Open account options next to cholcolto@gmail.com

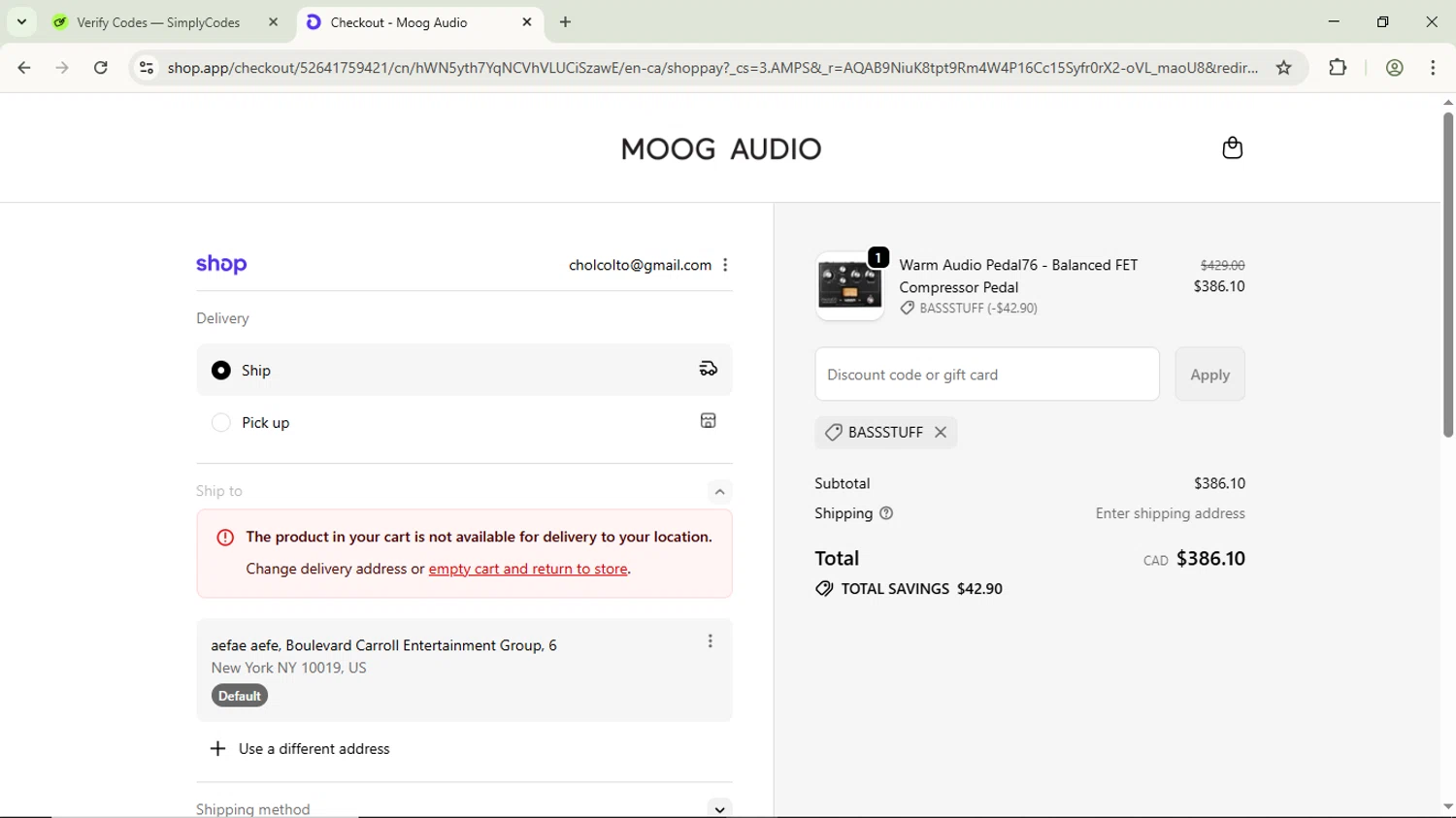(725, 265)
